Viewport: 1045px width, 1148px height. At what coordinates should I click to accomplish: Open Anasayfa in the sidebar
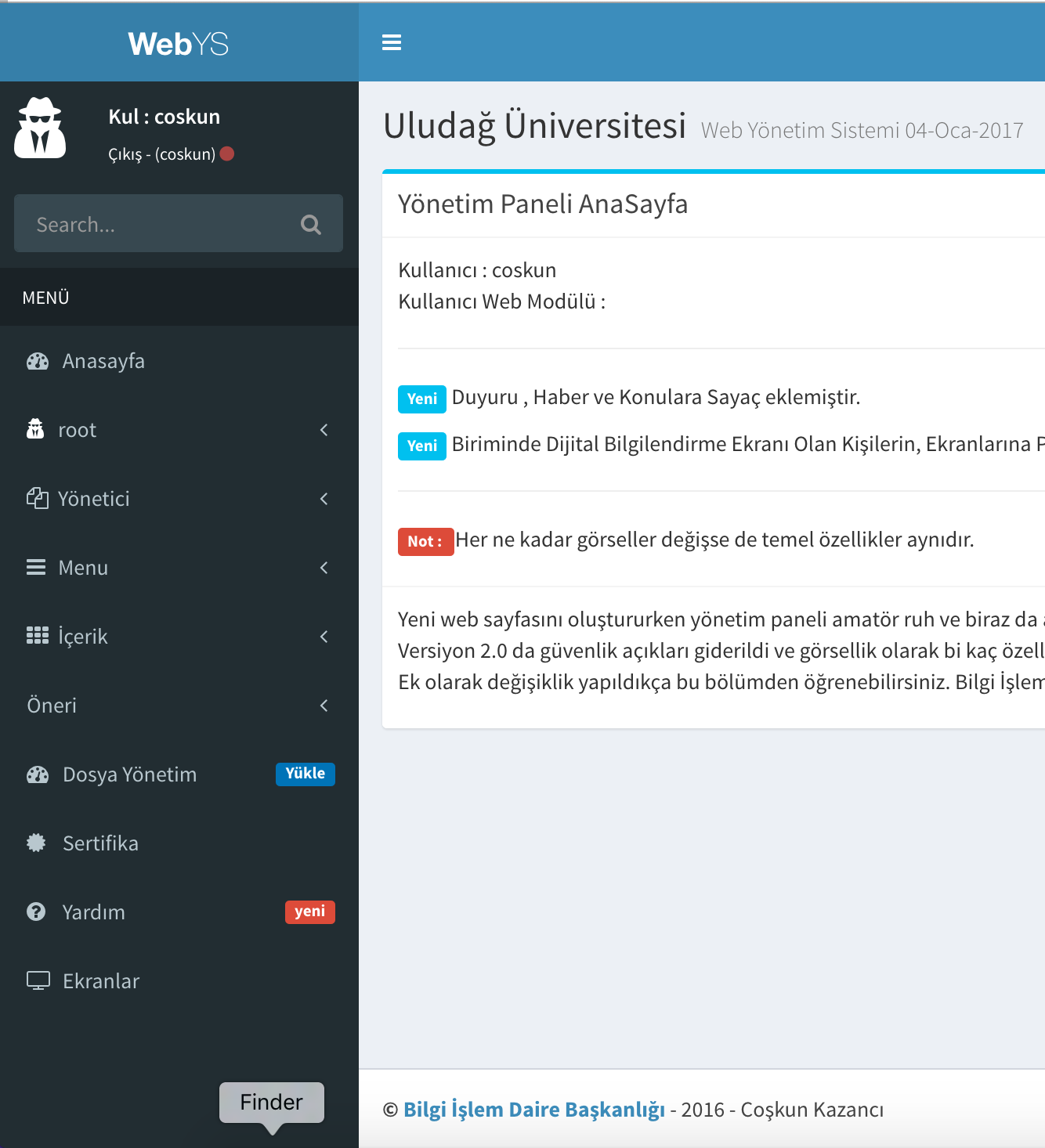[179, 361]
